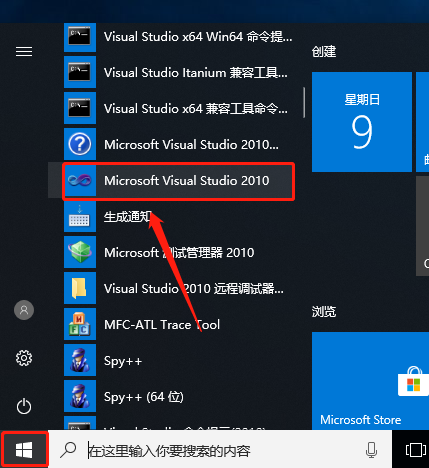Open the Start menu hamburger expand button

click(24, 51)
